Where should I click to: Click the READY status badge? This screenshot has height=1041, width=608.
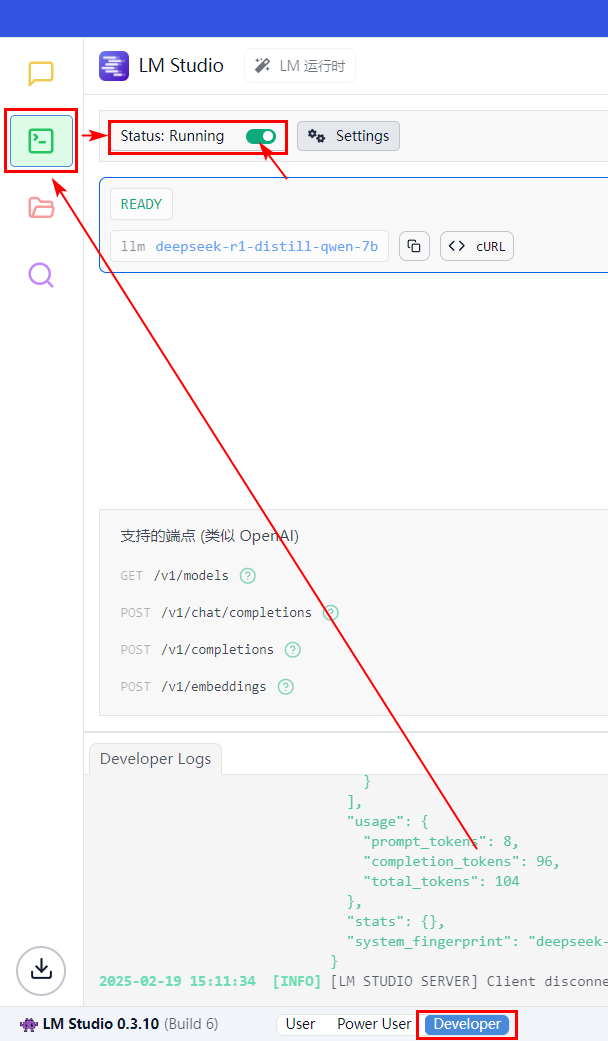click(141, 204)
